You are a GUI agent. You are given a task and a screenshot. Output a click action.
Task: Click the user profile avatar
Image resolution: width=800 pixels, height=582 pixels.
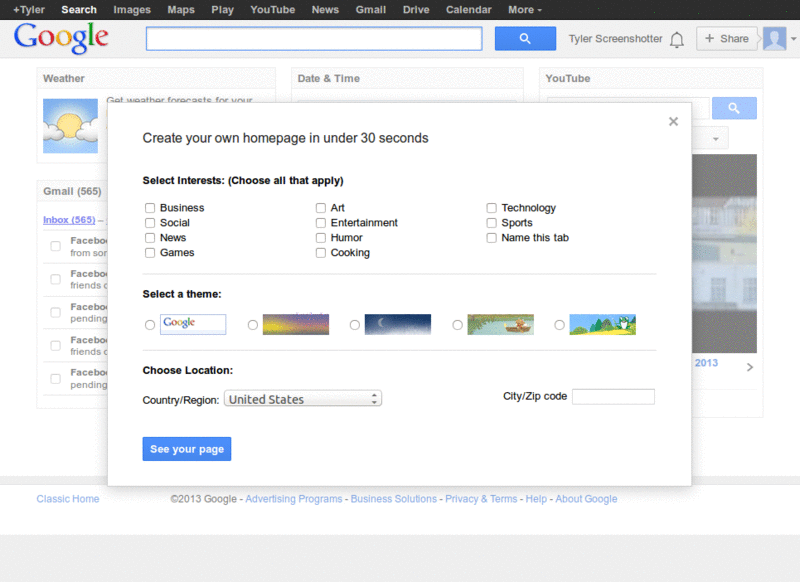(774, 39)
